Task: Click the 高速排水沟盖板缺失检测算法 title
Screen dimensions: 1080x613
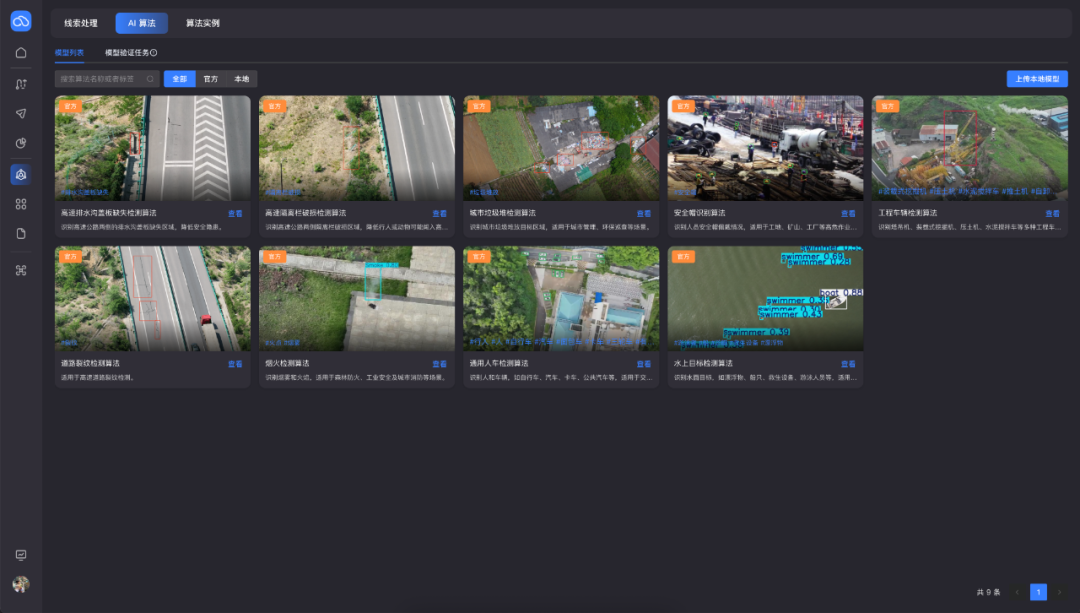Action: (x=109, y=213)
